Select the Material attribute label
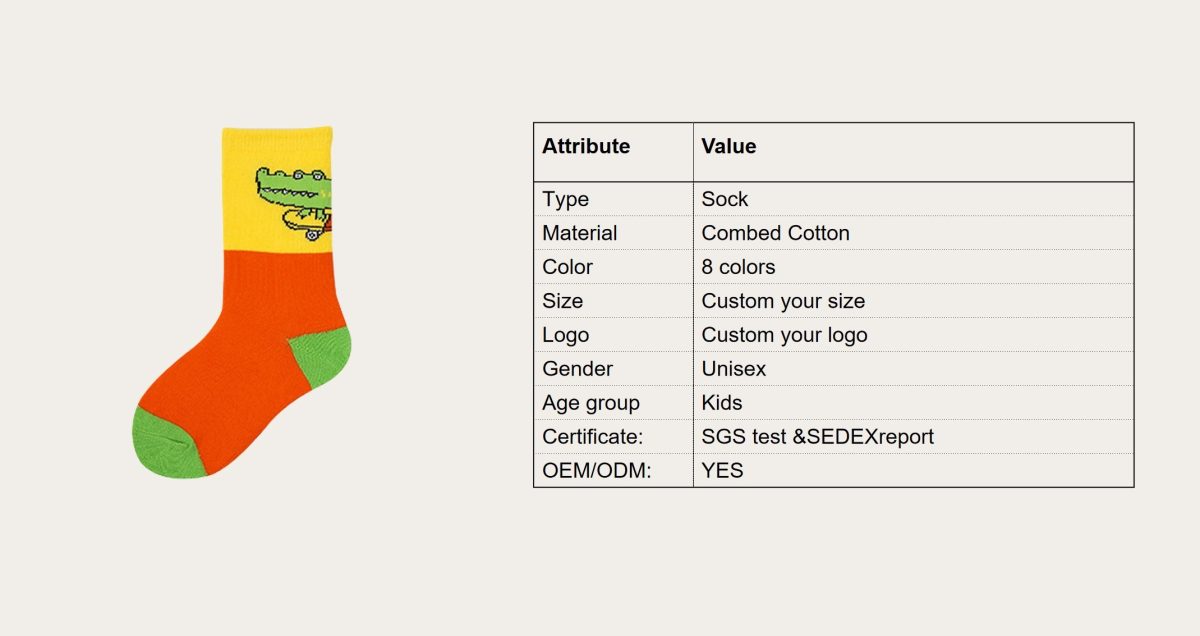The height and width of the screenshot is (636, 1200). pos(580,233)
